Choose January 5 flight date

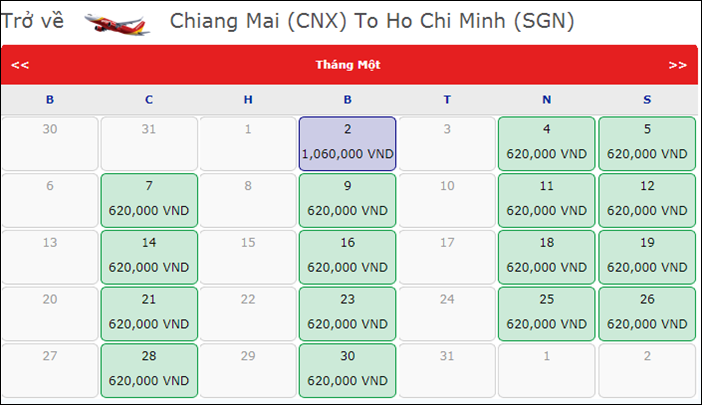(x=647, y=144)
